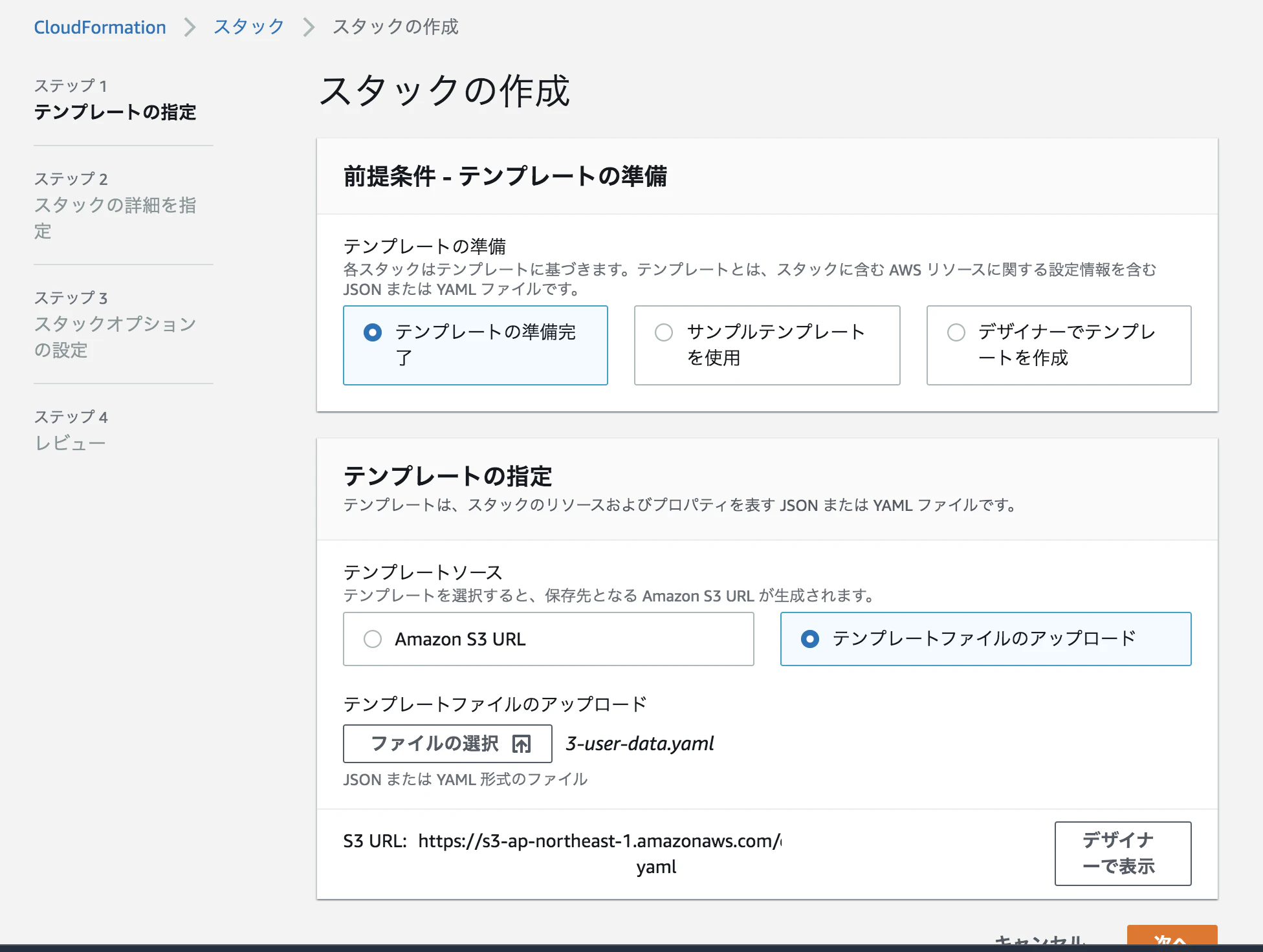Click the upload arrow icon in ファイルの選択
Screen dimensions: 1263x952
coord(522,744)
